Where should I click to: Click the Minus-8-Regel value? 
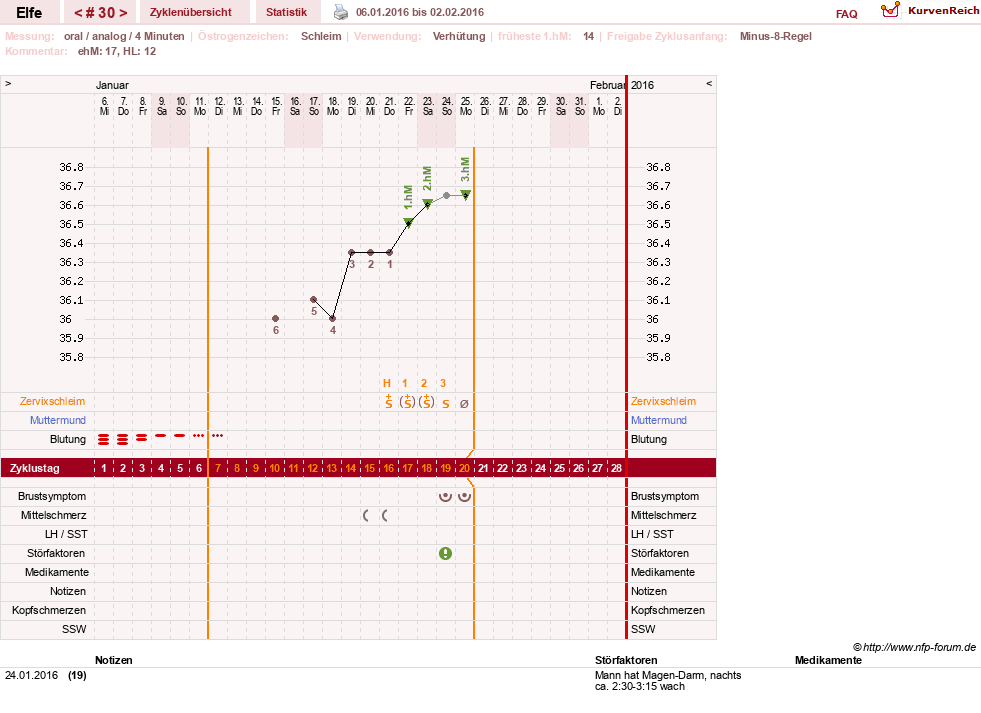[776, 36]
